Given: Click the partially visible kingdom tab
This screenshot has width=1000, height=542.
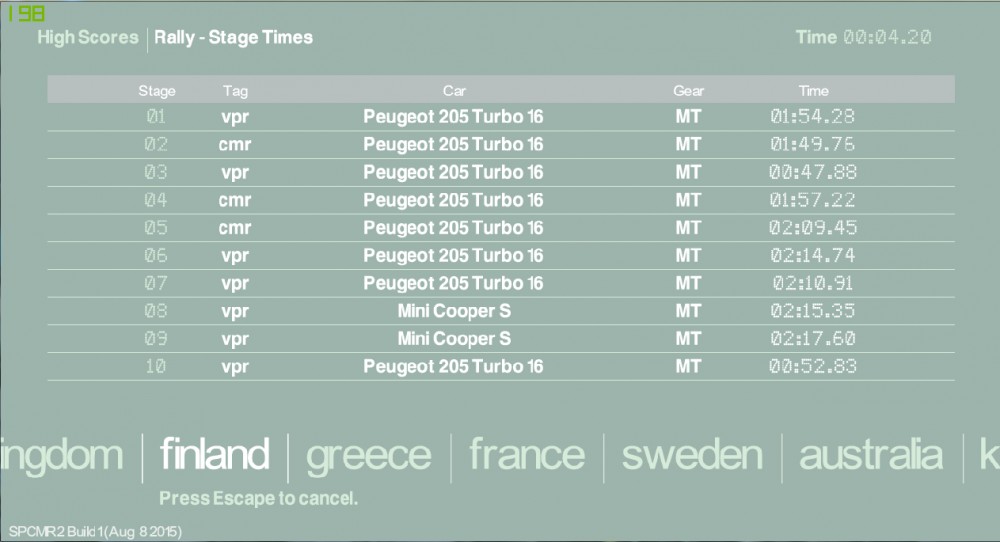Looking at the screenshot, I should point(62,455).
